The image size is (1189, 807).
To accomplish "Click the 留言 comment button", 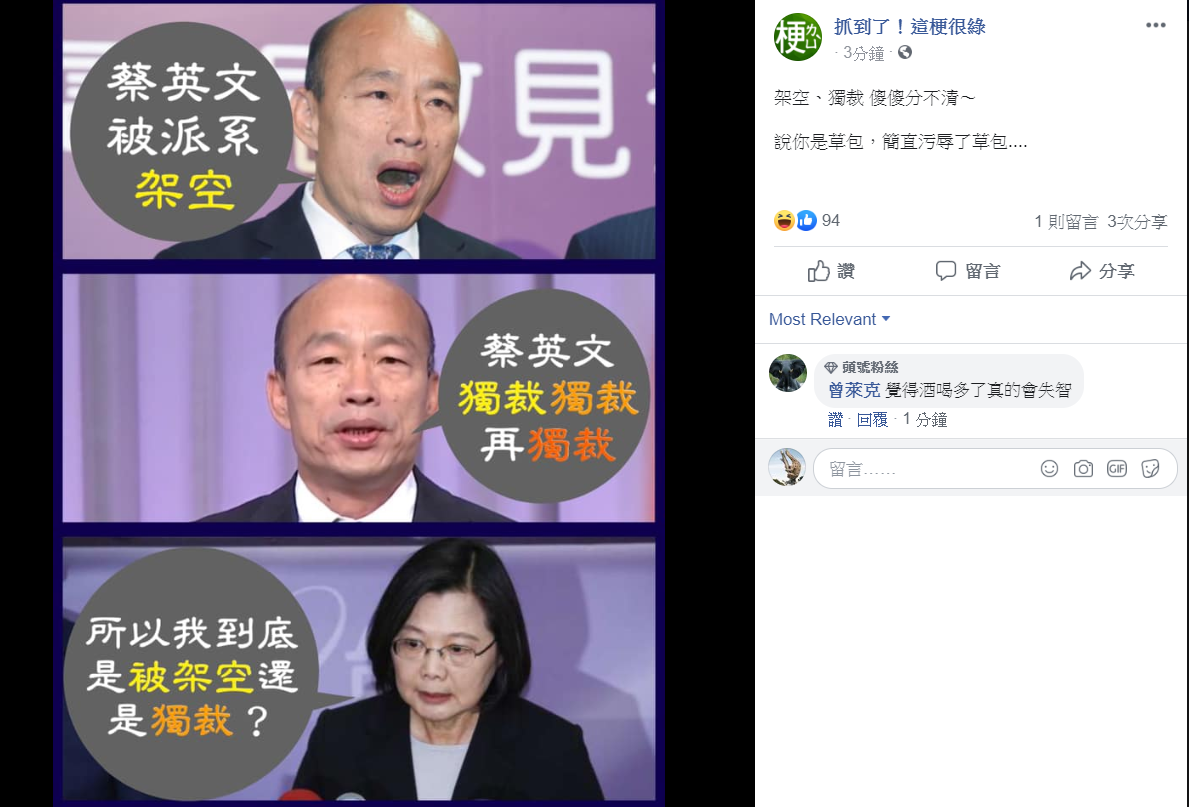I will click(x=968, y=271).
